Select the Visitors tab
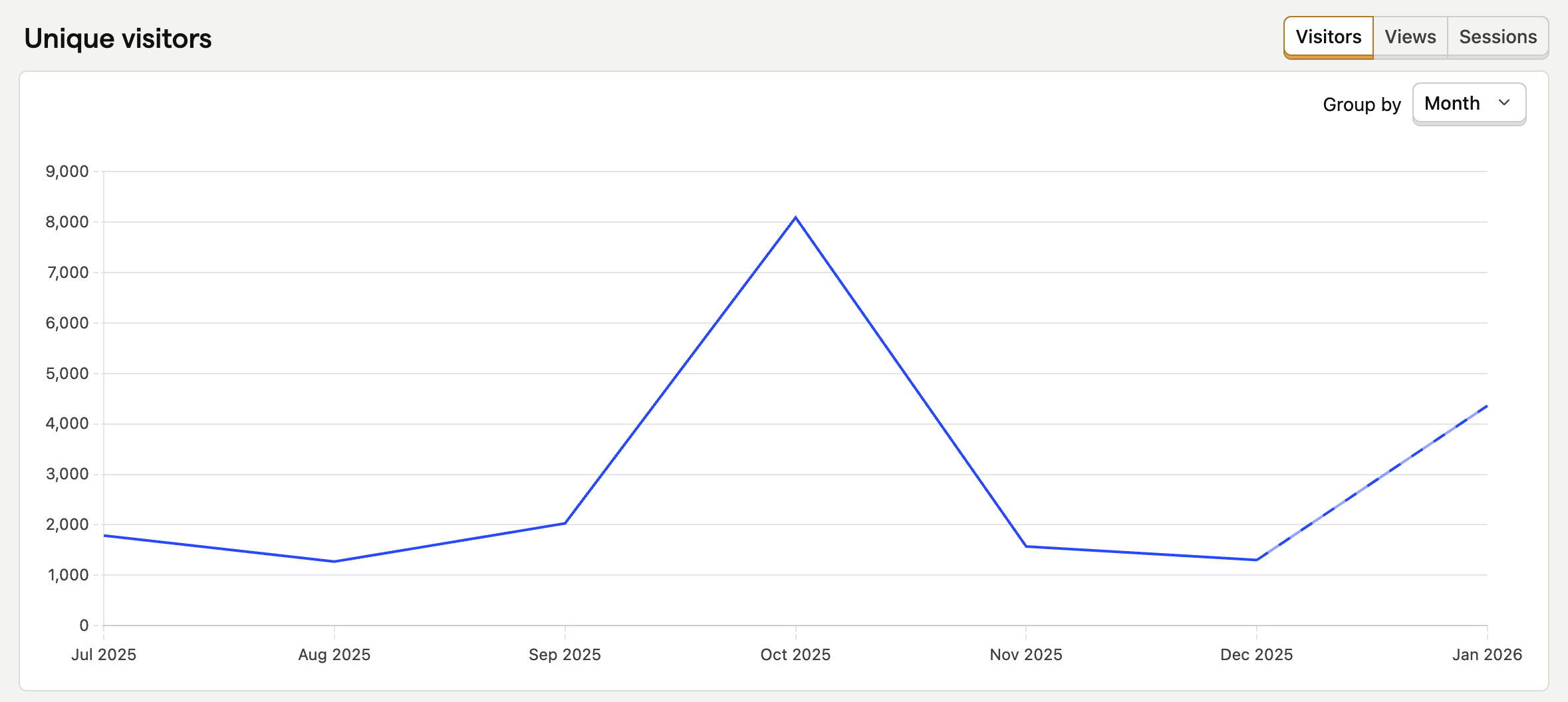Image resolution: width=1568 pixels, height=702 pixels. 1328,37
